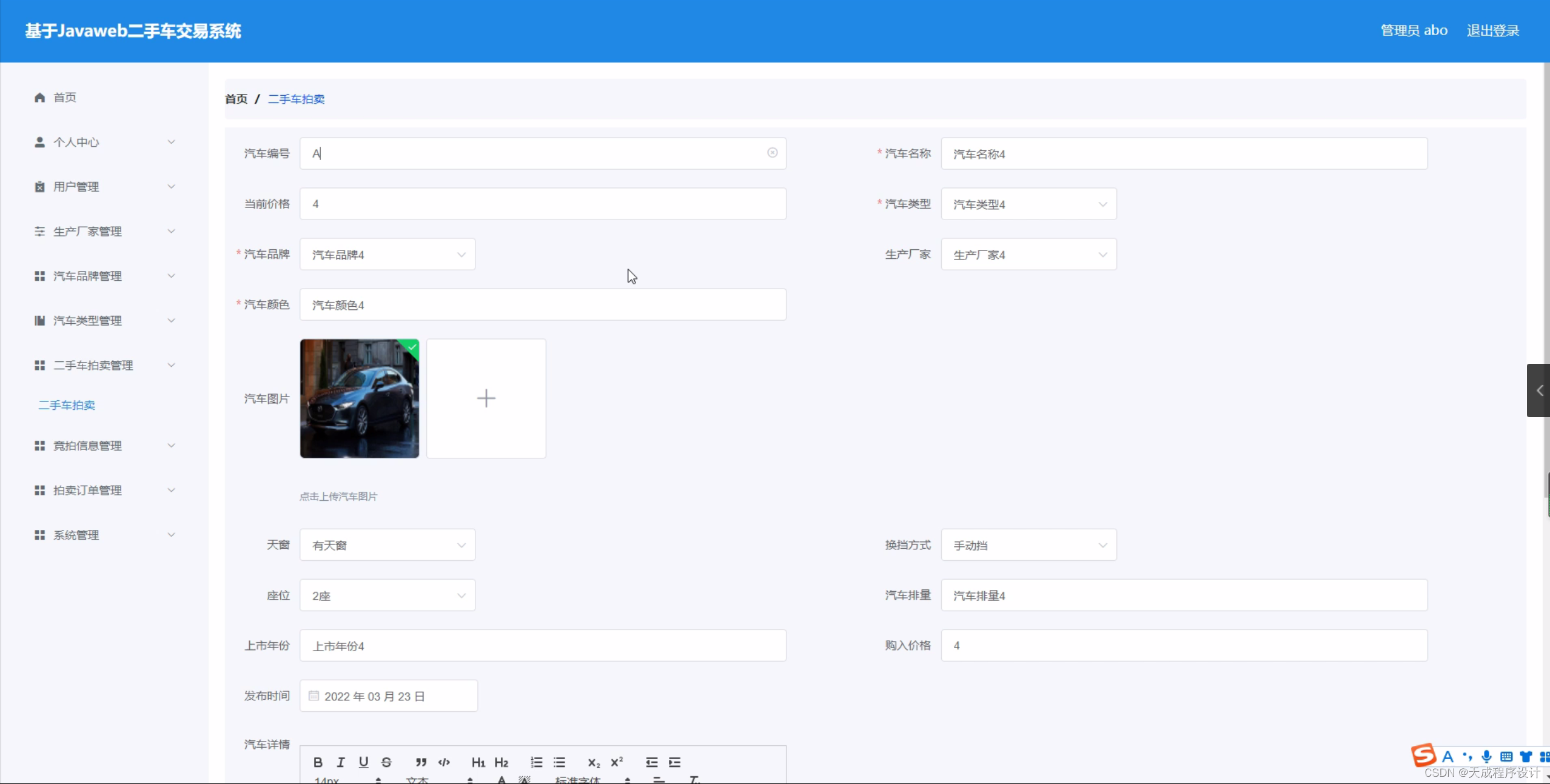Click 首页 in the breadcrumb
This screenshot has height=784, width=1550.
tap(236, 99)
